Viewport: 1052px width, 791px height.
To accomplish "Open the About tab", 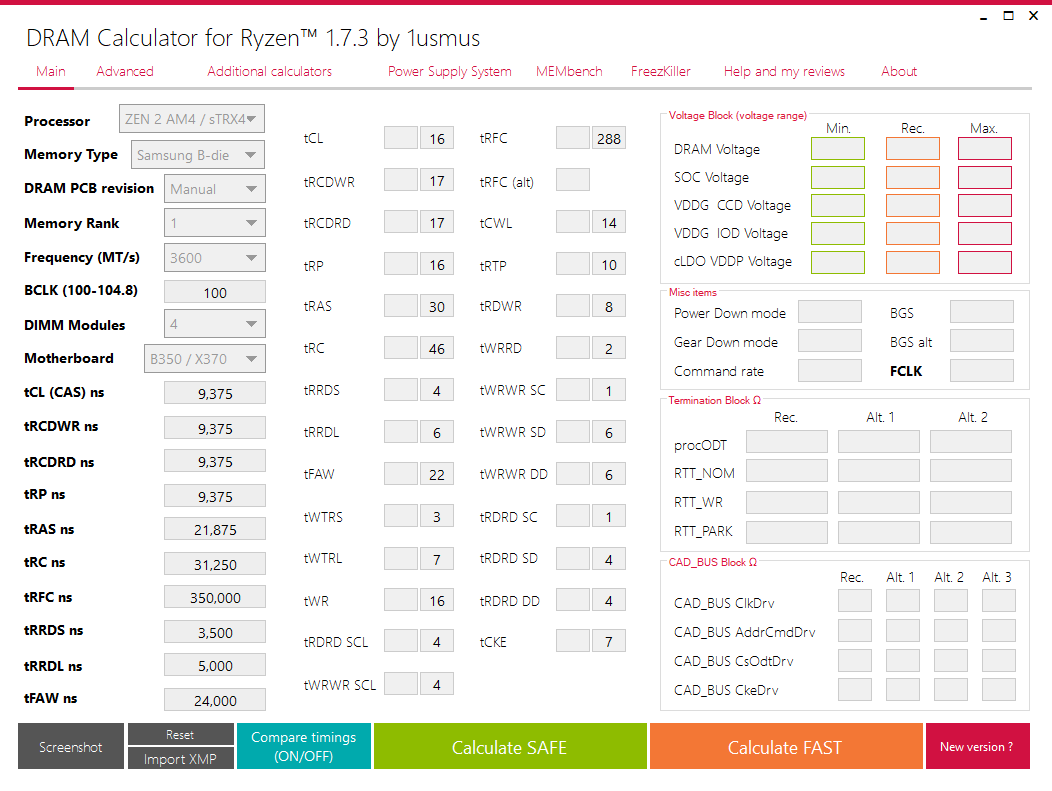I will (898, 72).
